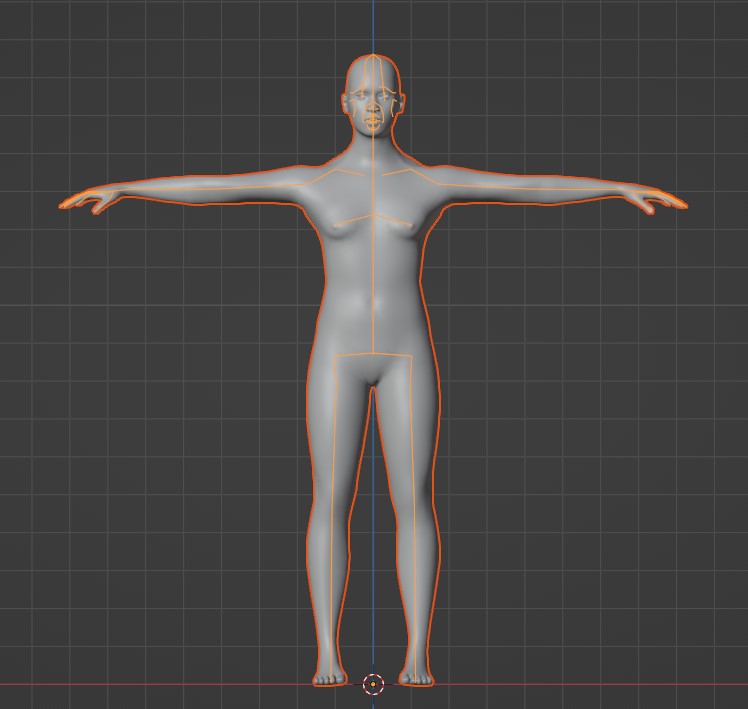Click the model's face
This screenshot has width=748, height=709.
(373, 108)
